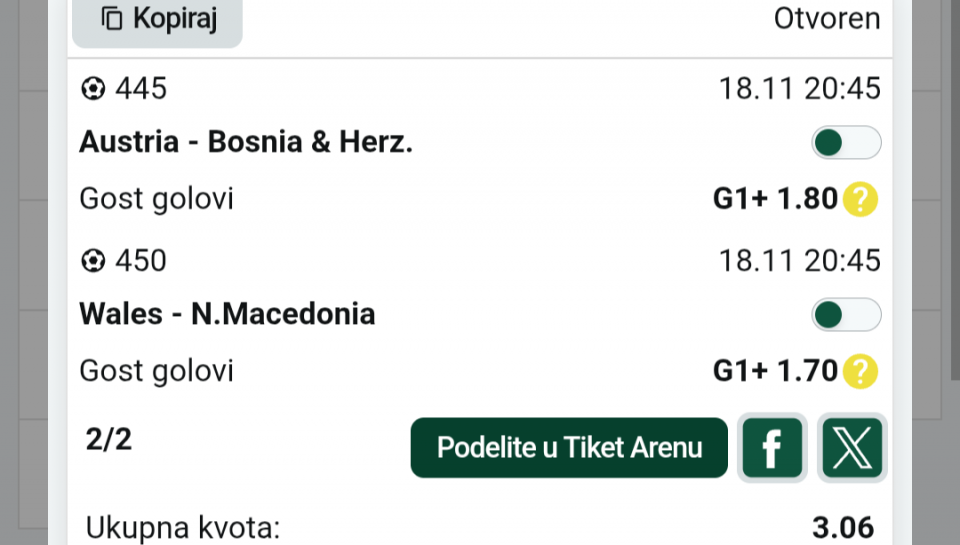This screenshot has height=545, width=960.
Task: Click the G1+ 1.80 odds
Action: 774,200
